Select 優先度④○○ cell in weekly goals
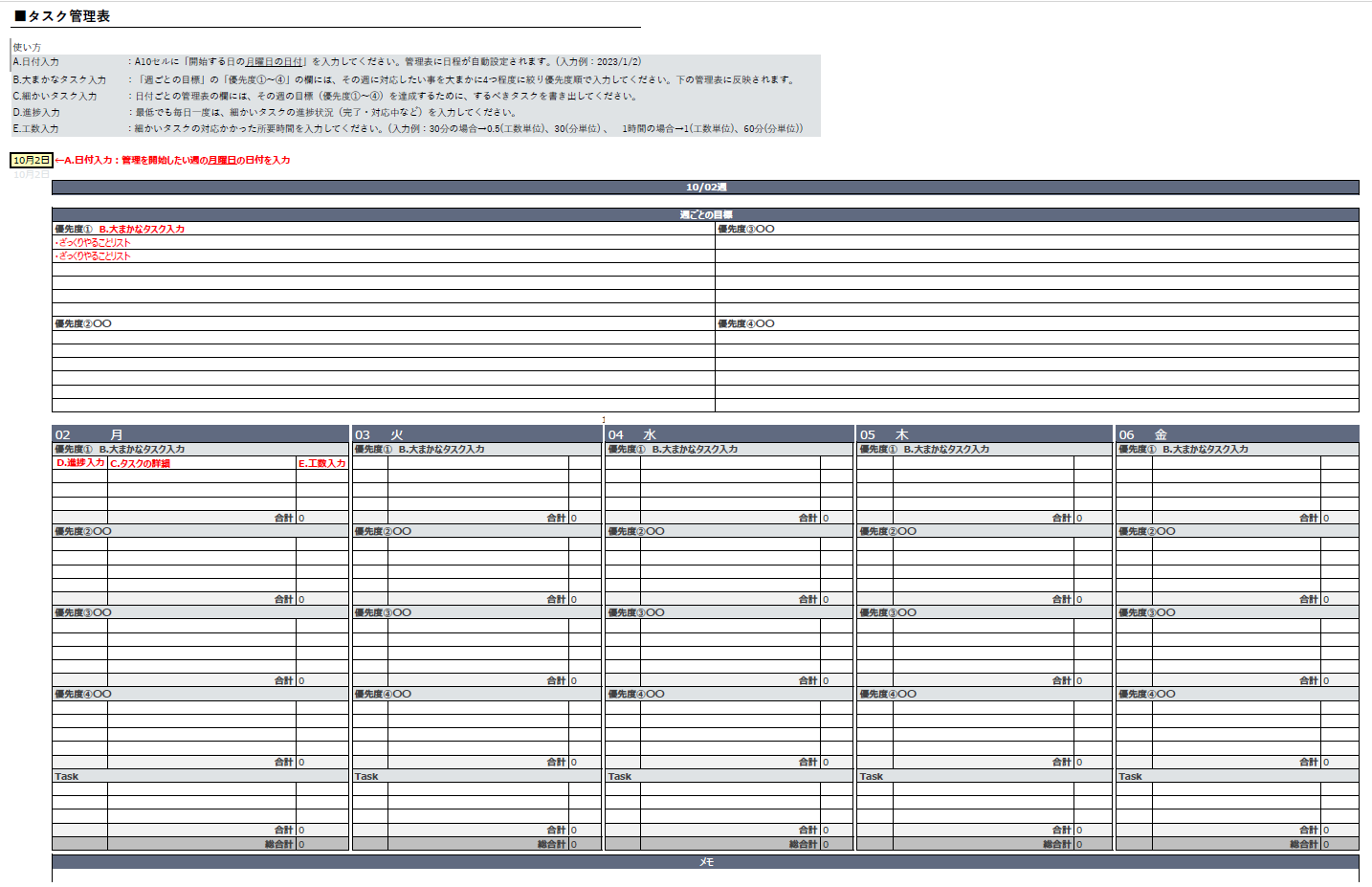Viewport: 1372px width, 887px height. coord(746,324)
